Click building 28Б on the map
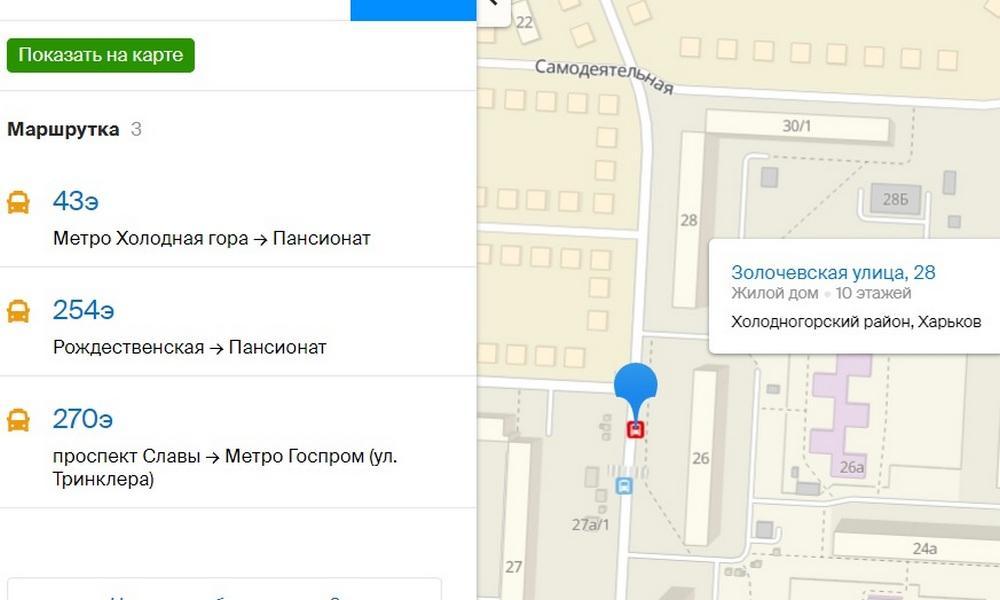 (x=895, y=200)
